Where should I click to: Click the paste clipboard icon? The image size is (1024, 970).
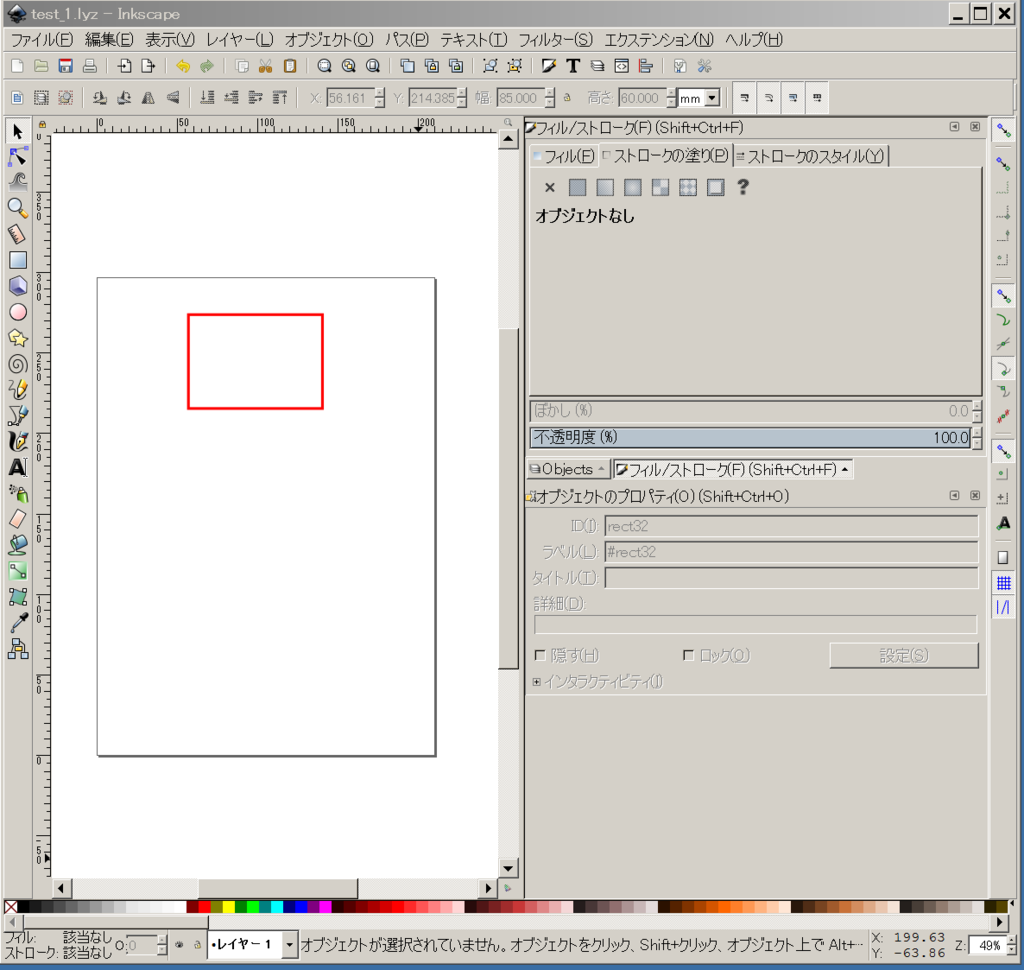[290, 66]
